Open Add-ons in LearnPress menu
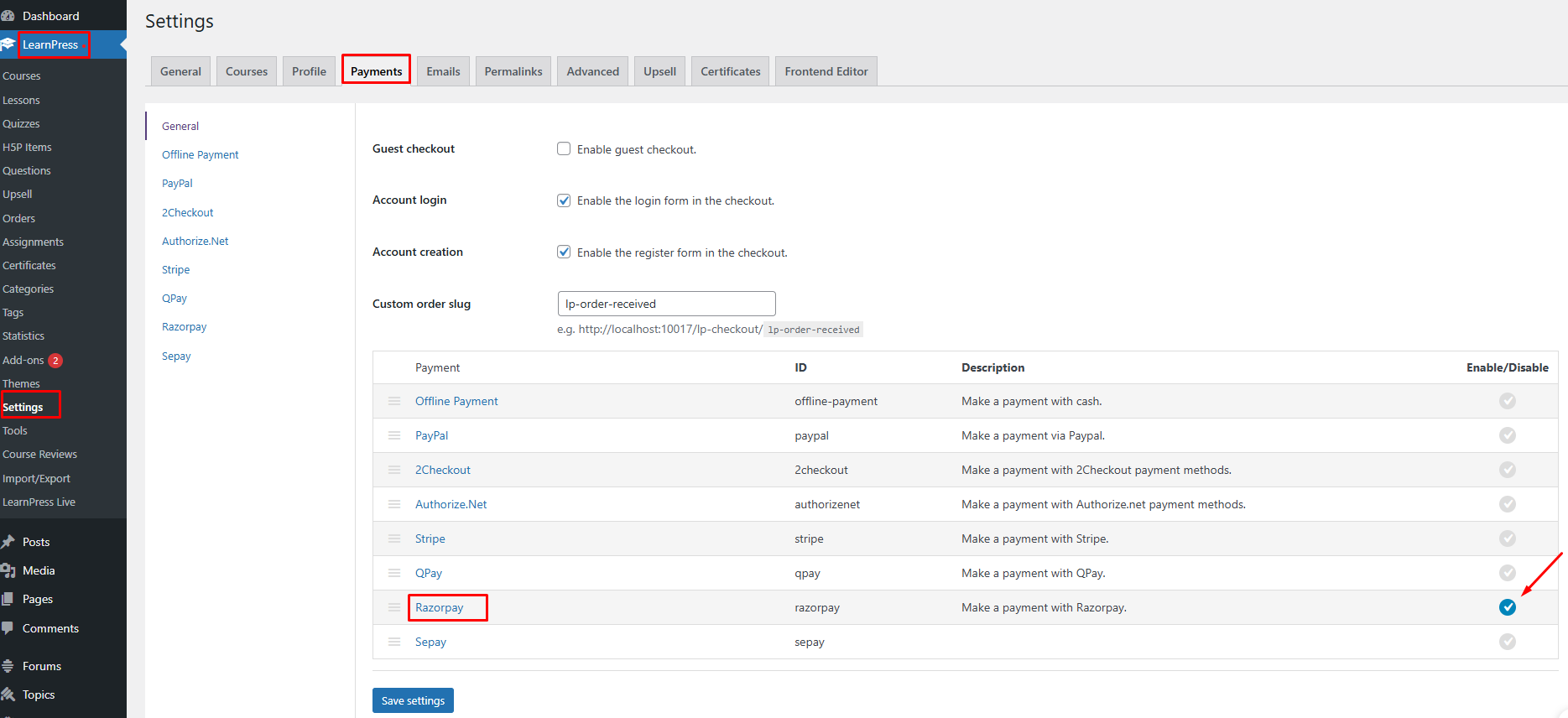The height and width of the screenshot is (718, 1568). click(23, 360)
